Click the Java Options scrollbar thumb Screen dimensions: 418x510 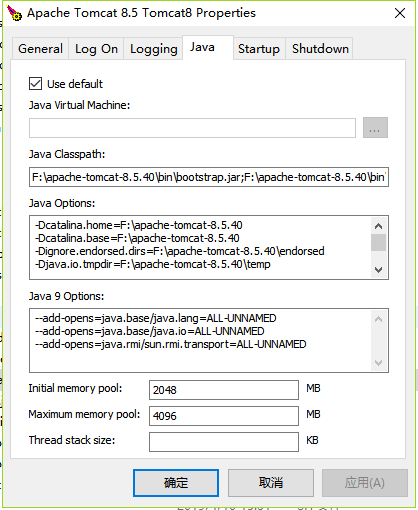pos(378,242)
